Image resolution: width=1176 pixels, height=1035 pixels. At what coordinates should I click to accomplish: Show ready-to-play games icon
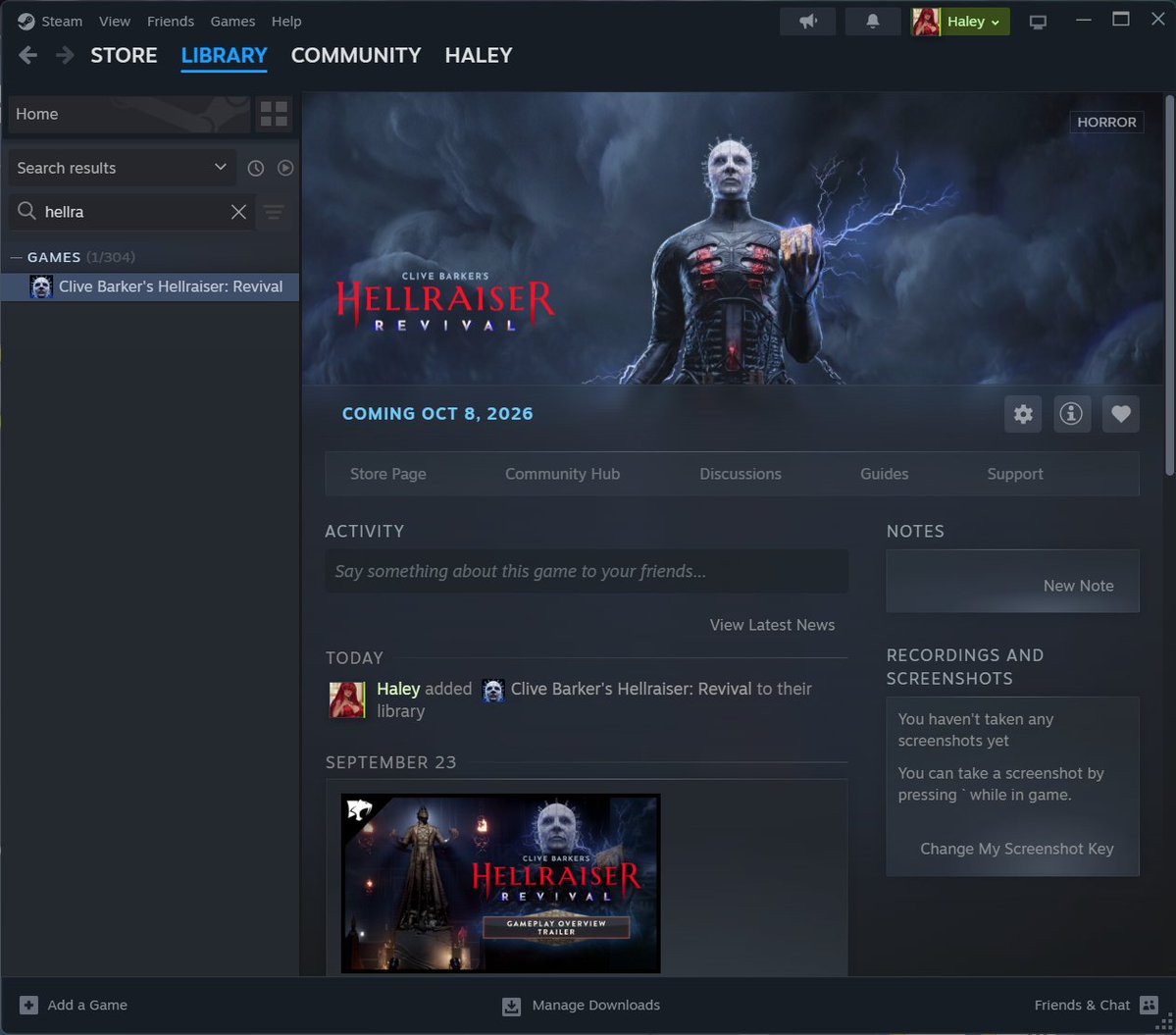click(285, 168)
